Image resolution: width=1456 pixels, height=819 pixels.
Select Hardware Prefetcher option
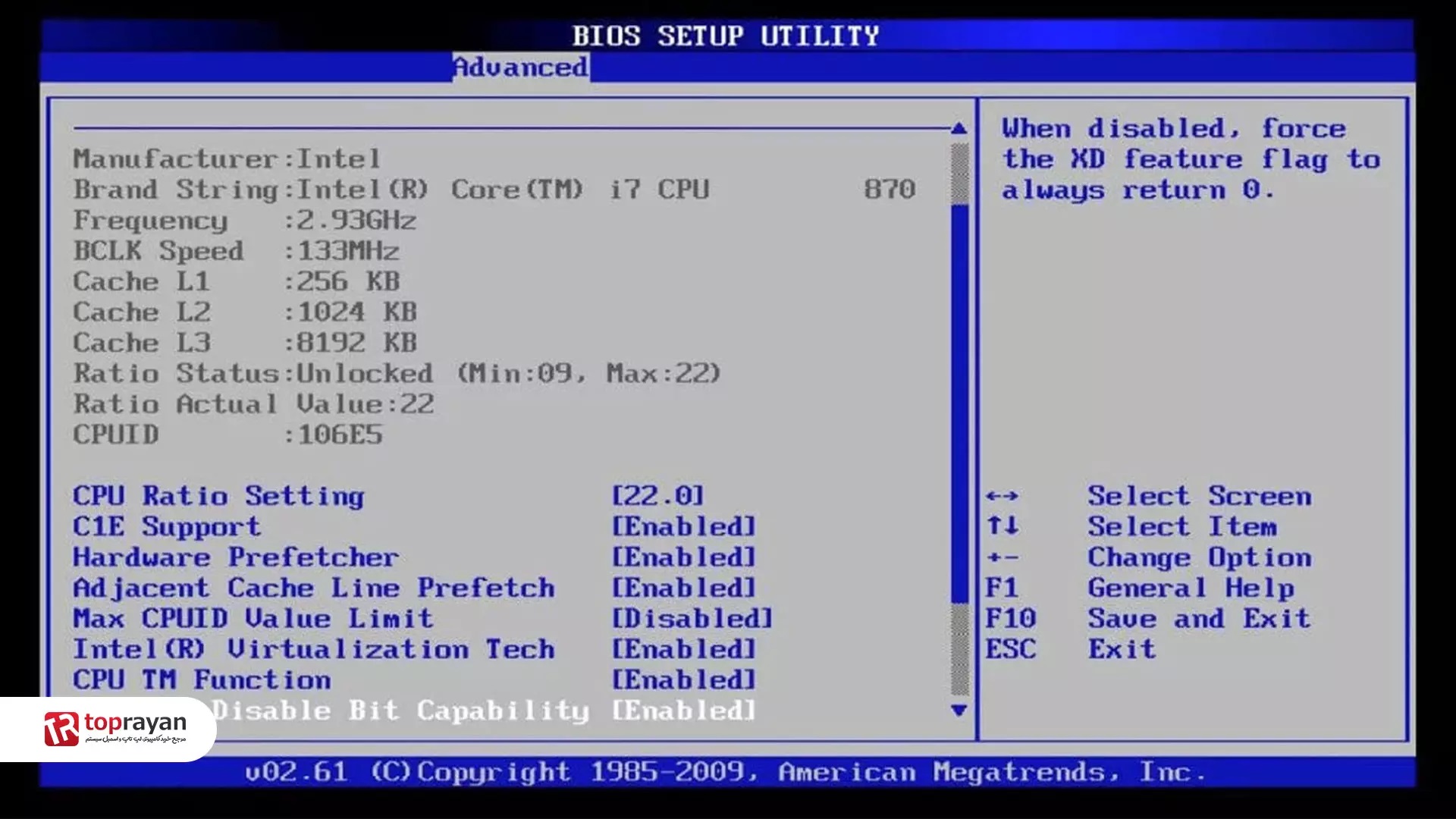236,557
